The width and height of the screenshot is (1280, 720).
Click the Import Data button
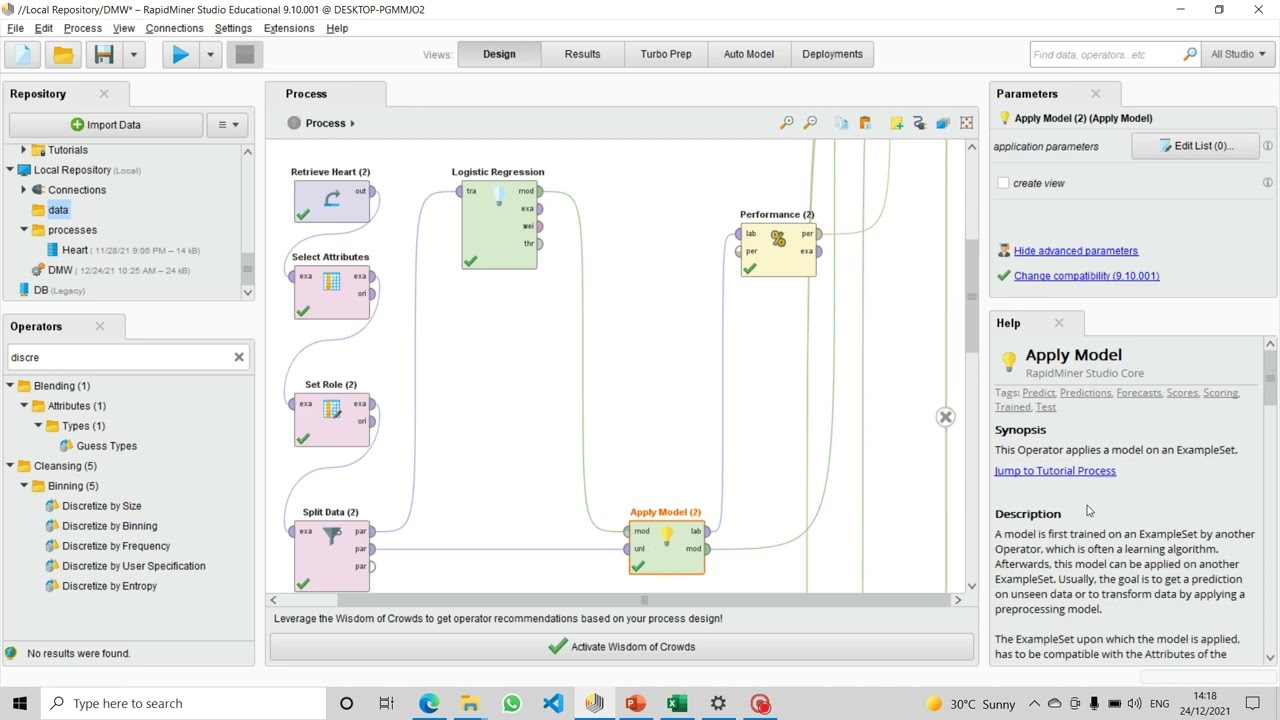(x=106, y=125)
